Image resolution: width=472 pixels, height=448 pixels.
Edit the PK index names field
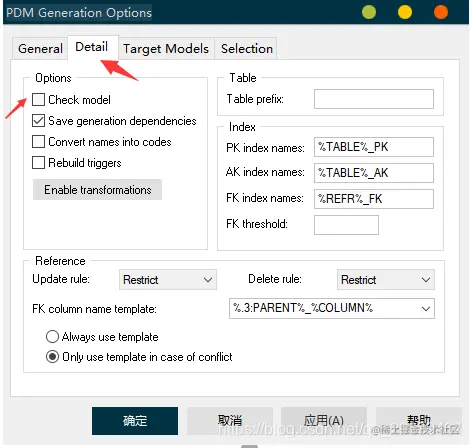[374, 147]
